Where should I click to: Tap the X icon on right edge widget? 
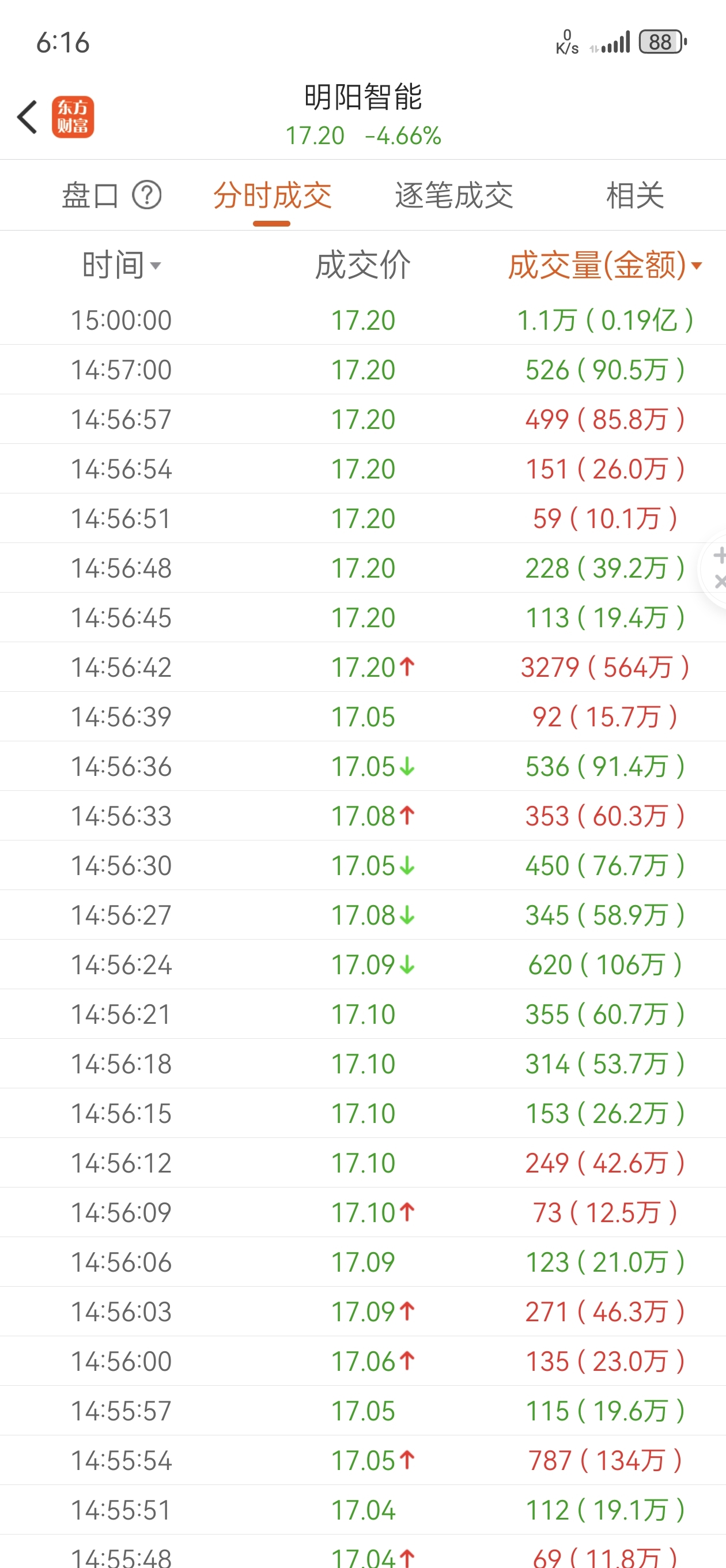720,581
